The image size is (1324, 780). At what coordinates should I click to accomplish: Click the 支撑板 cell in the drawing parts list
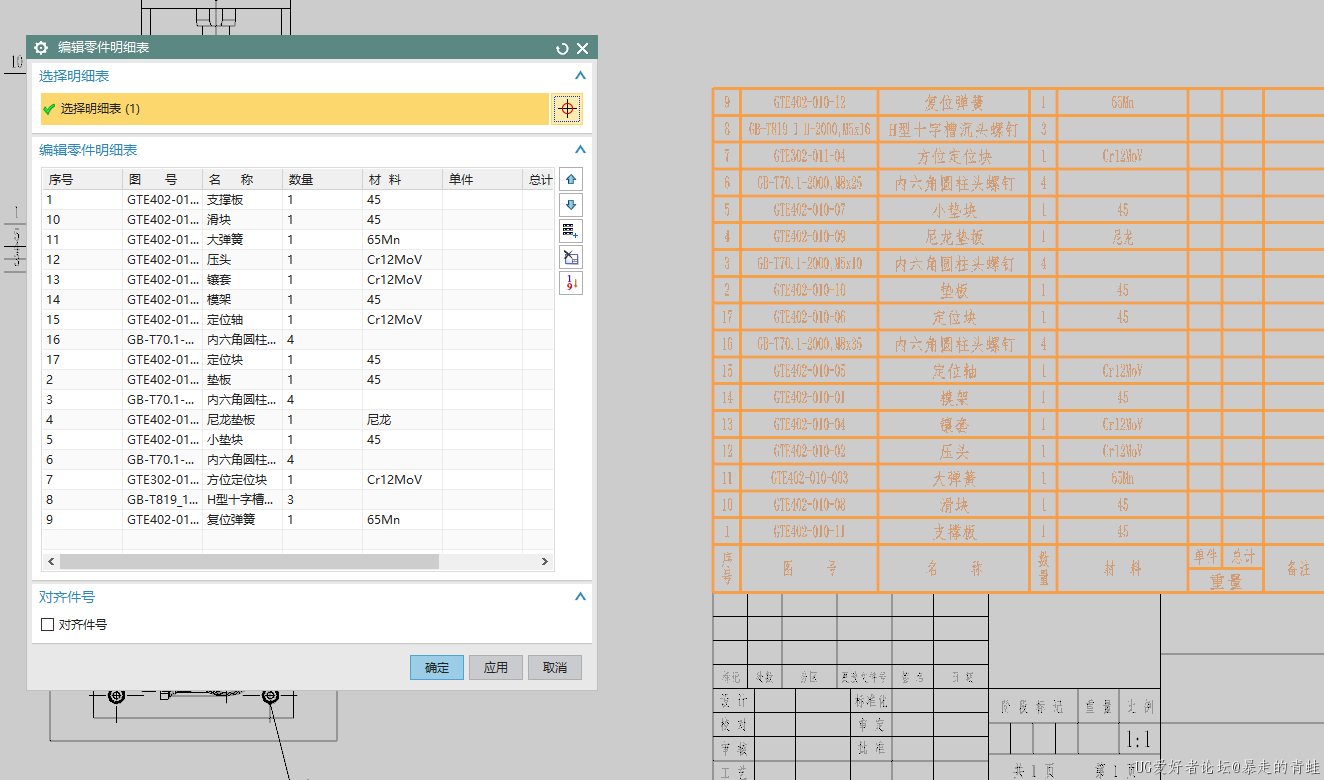click(x=954, y=532)
